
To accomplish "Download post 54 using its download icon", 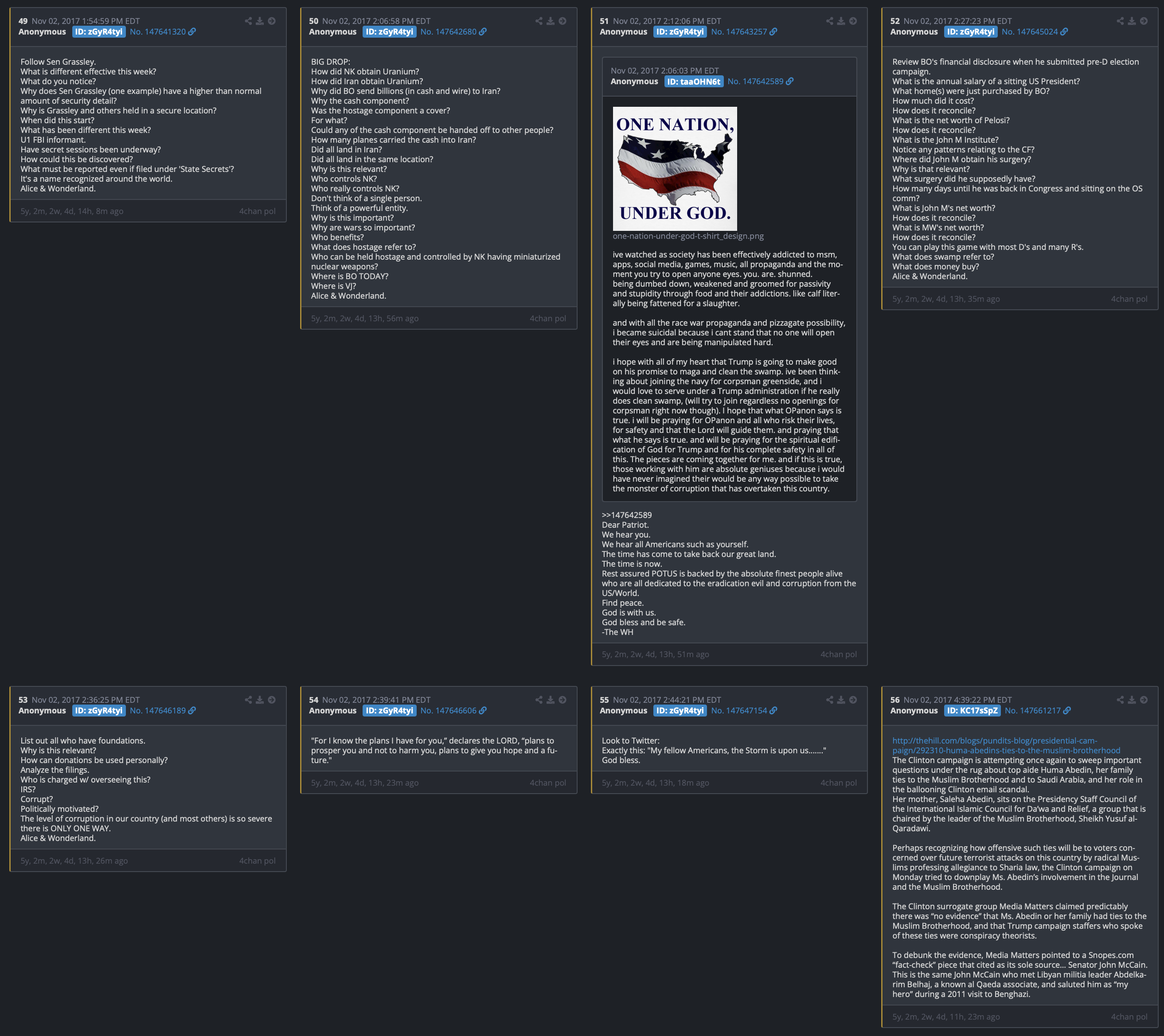I will click(551, 700).
